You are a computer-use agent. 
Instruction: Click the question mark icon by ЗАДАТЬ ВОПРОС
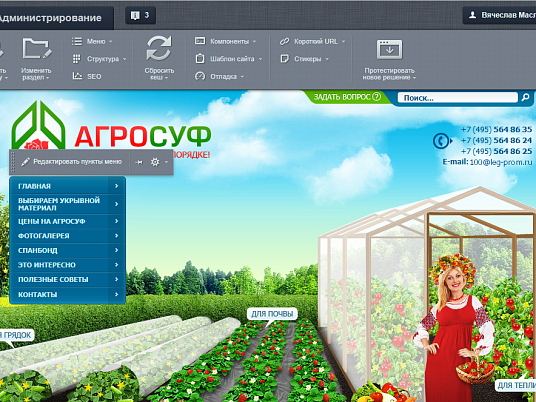376,97
